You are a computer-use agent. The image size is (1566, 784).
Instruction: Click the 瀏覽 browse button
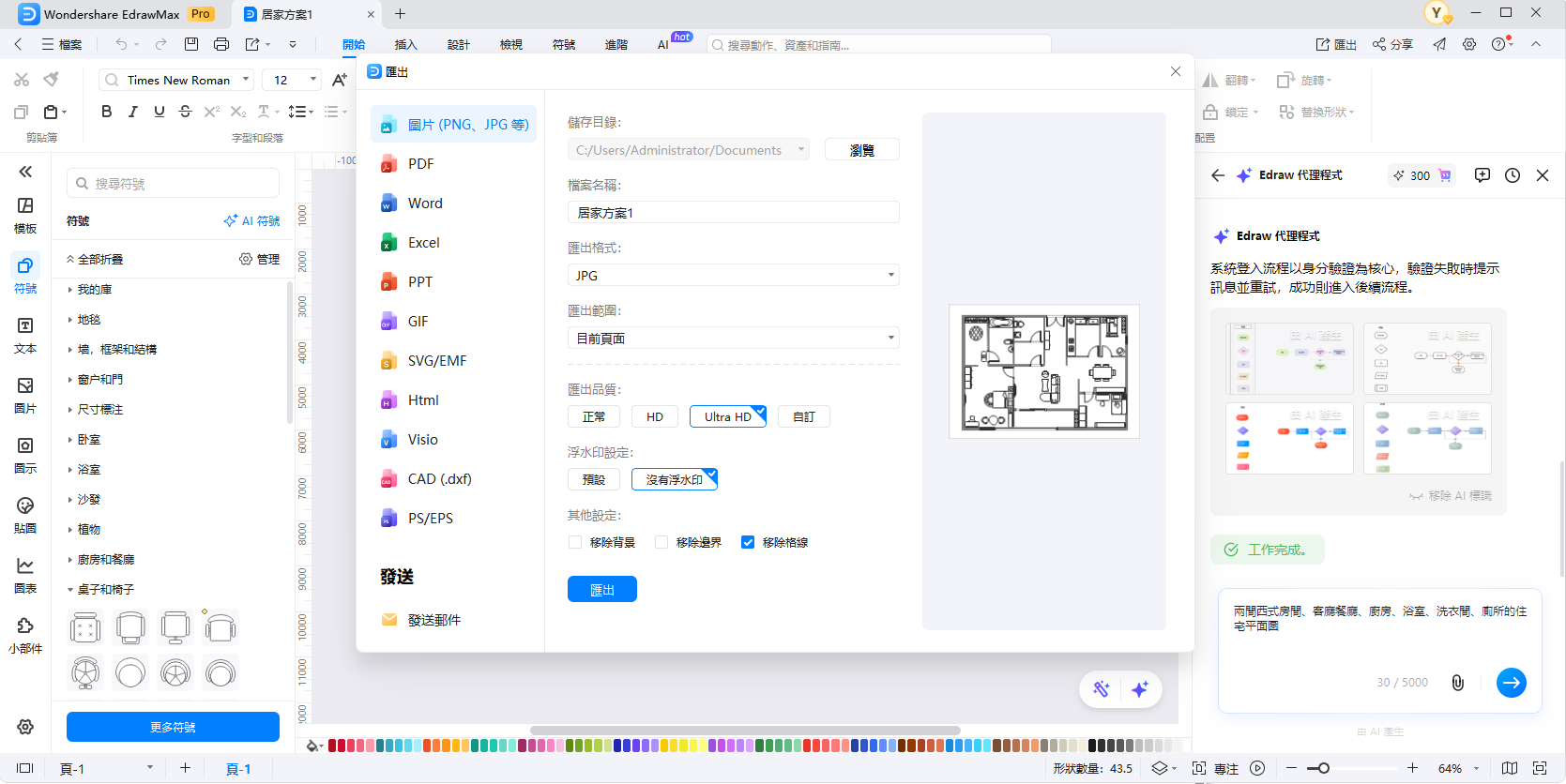pos(862,150)
